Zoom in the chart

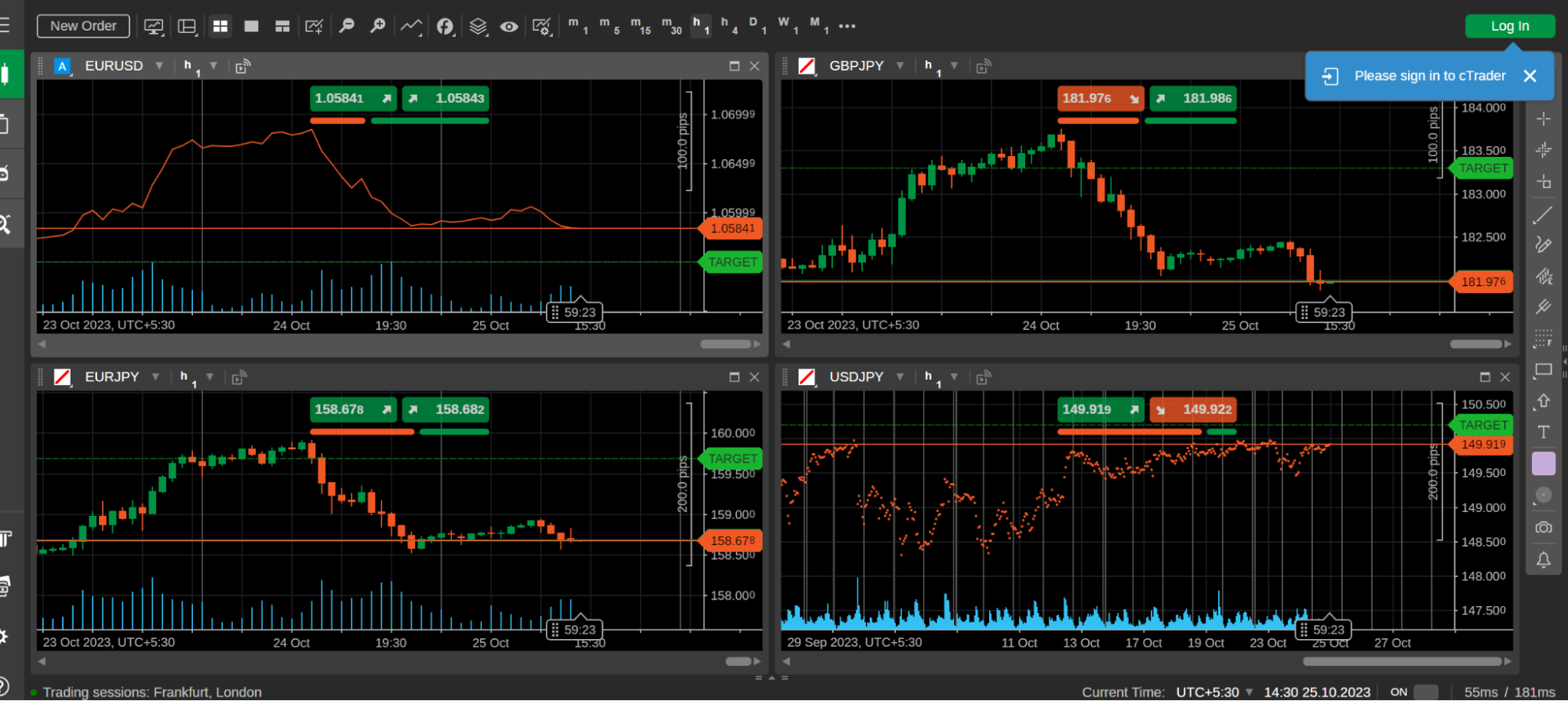coord(378,27)
